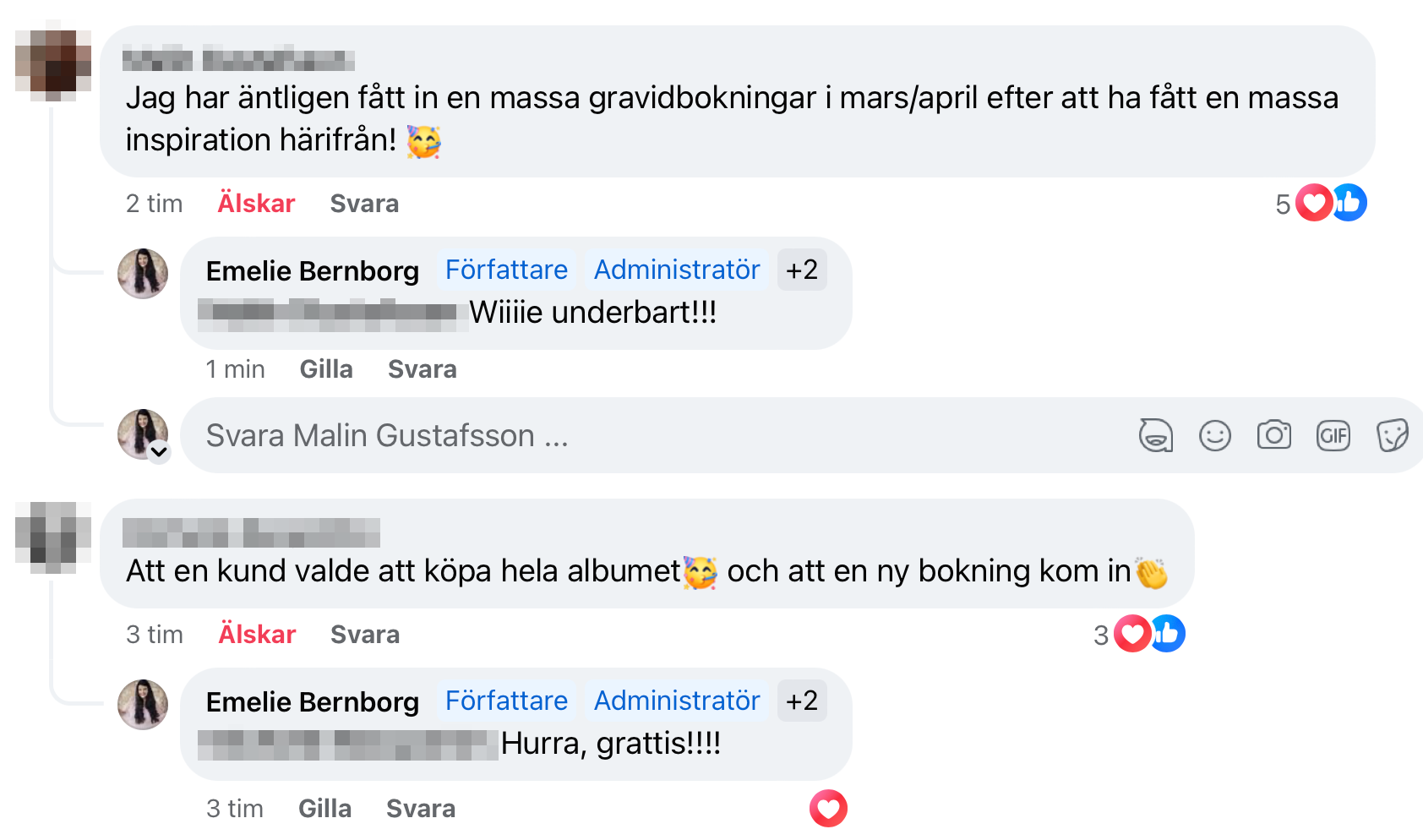Click the 'Svara Malin Gustafsson' reply field
The height and width of the screenshot is (840, 1423).
point(592,436)
